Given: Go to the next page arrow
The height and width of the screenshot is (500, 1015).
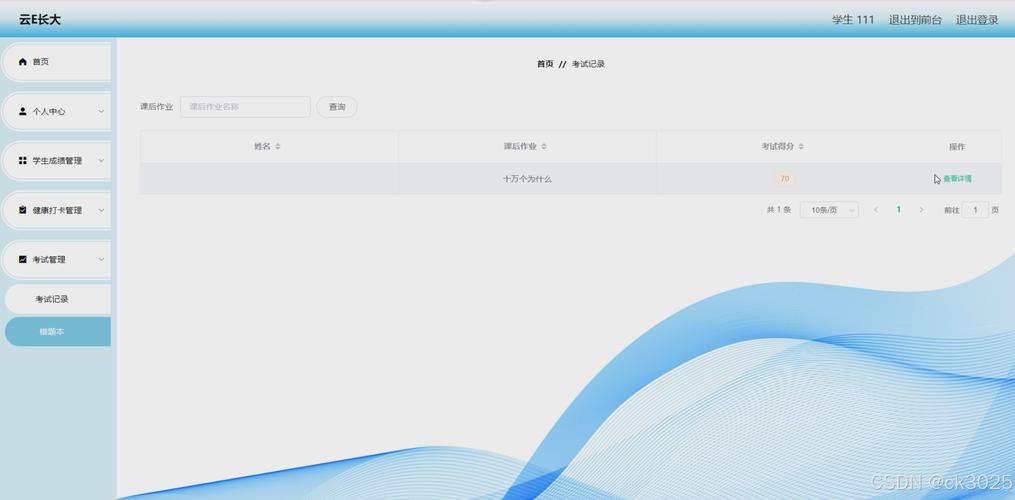Looking at the screenshot, I should tap(921, 210).
